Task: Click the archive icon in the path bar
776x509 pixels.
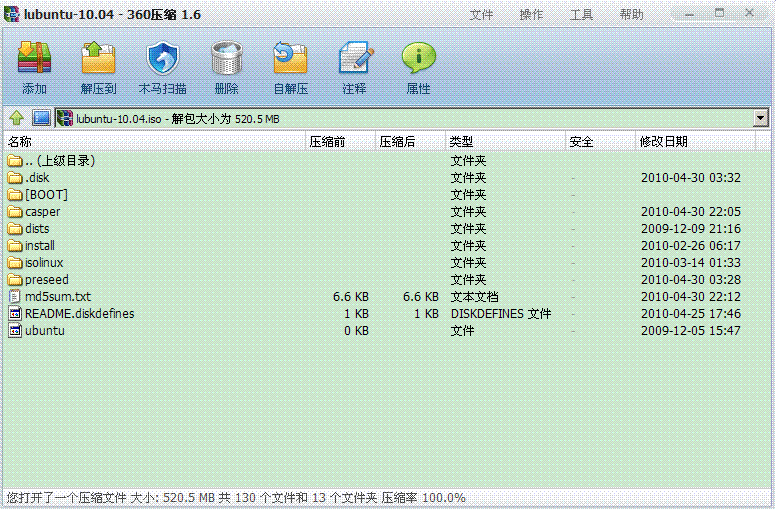Action: click(65, 119)
